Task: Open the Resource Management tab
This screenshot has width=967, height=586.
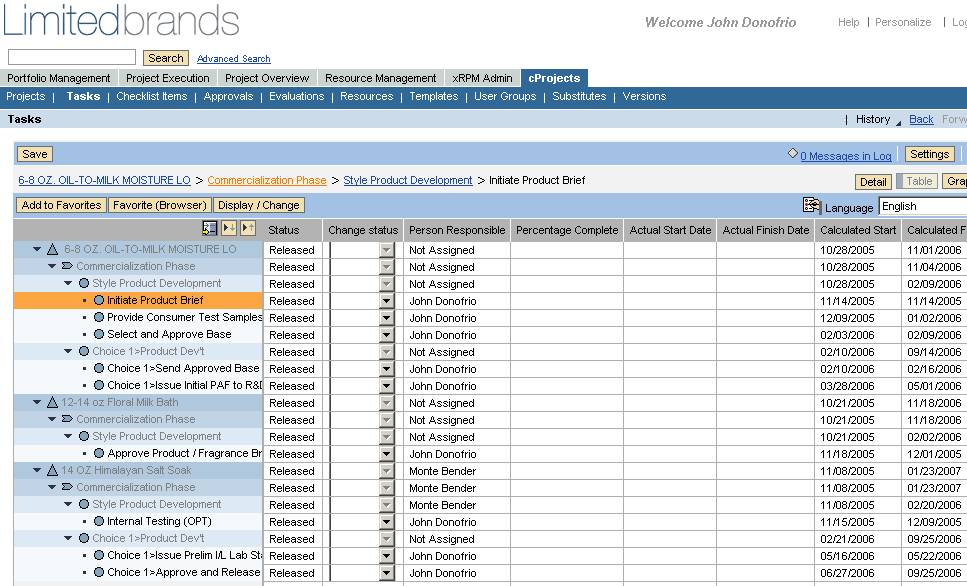Action: click(x=381, y=78)
